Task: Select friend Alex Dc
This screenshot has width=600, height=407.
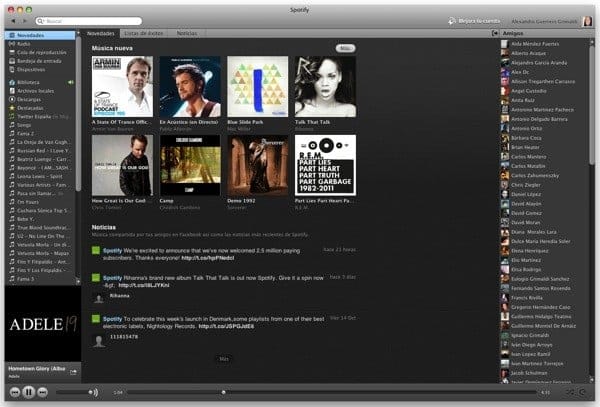Action: [x=544, y=72]
